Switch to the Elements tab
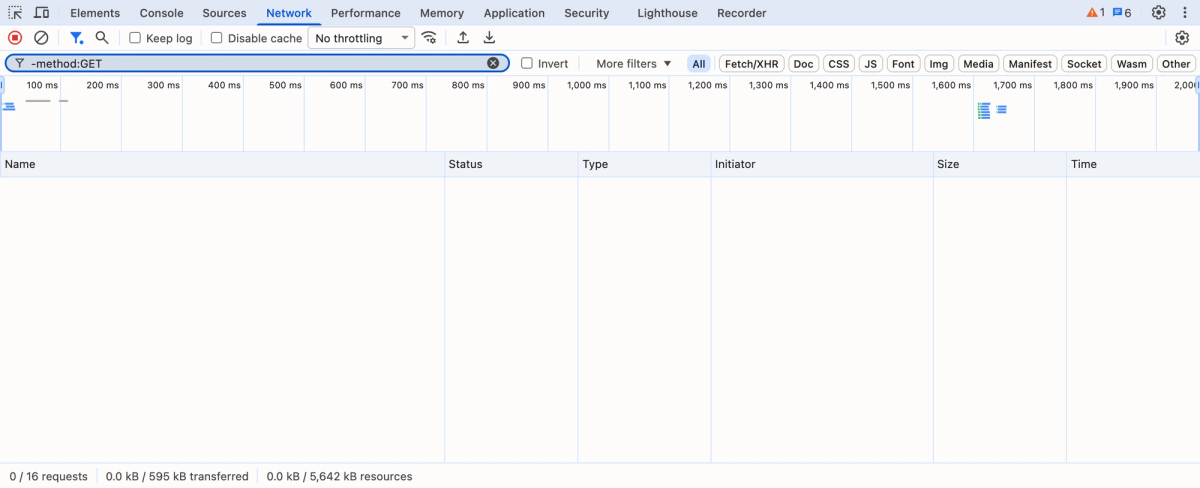The image size is (1200, 488). coord(95,13)
